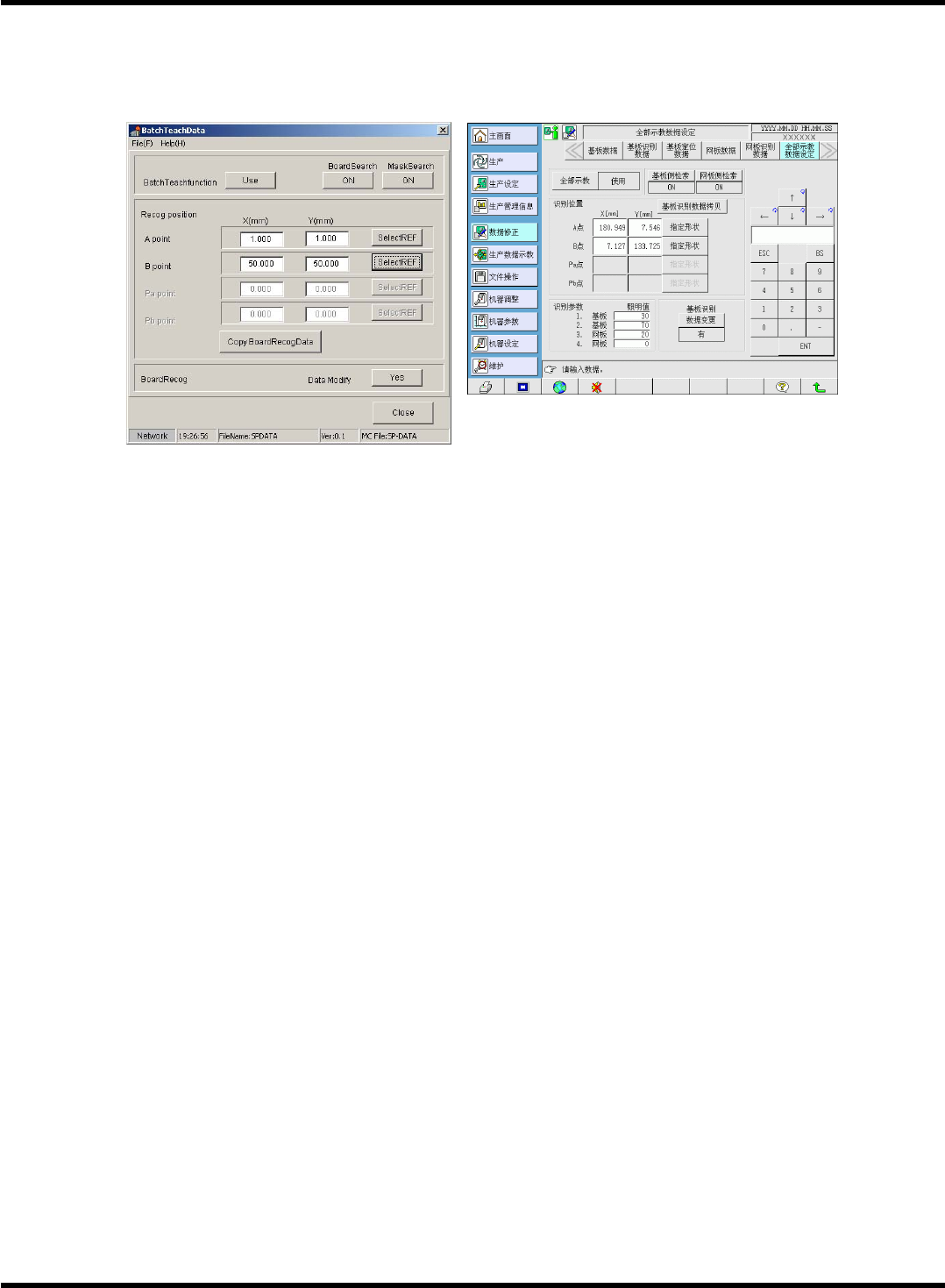Toggle BatchTeachfunction Use button
The width and height of the screenshot is (945, 1288).
tap(251, 180)
